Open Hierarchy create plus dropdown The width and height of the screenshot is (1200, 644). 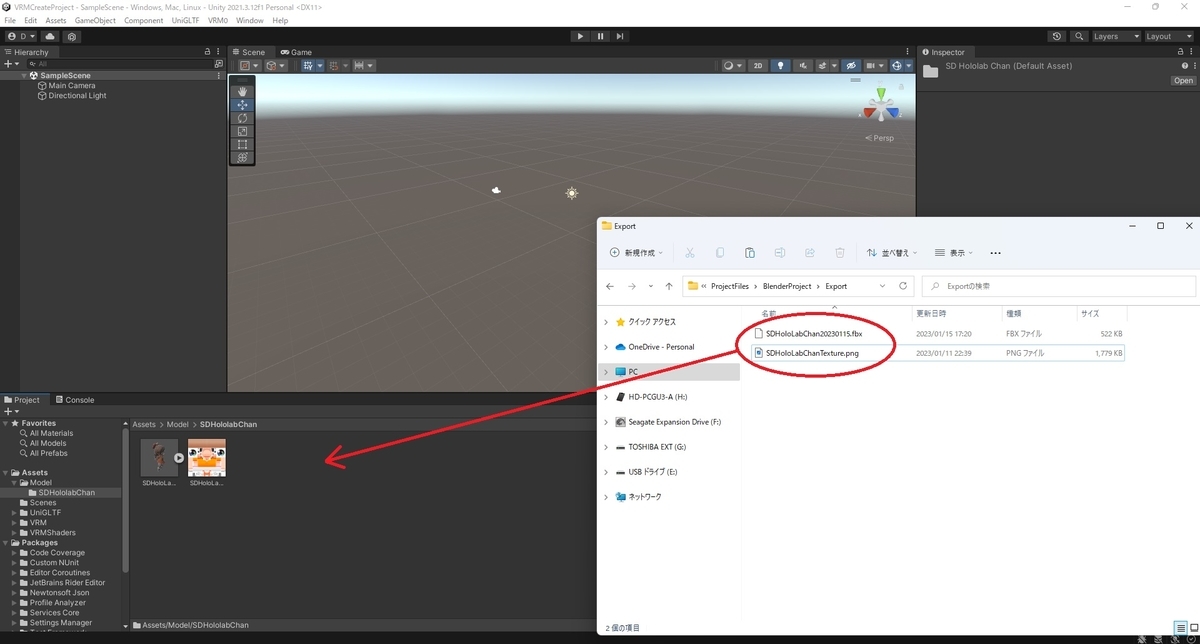coord(11,63)
